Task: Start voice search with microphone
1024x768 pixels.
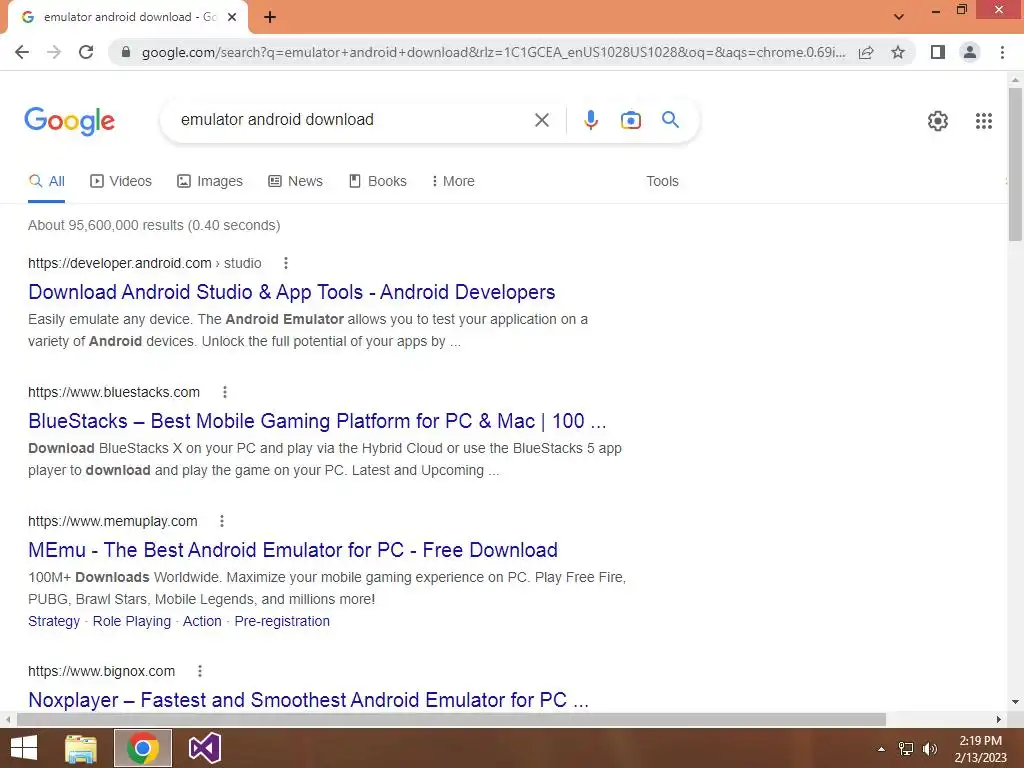Action: tap(590, 120)
